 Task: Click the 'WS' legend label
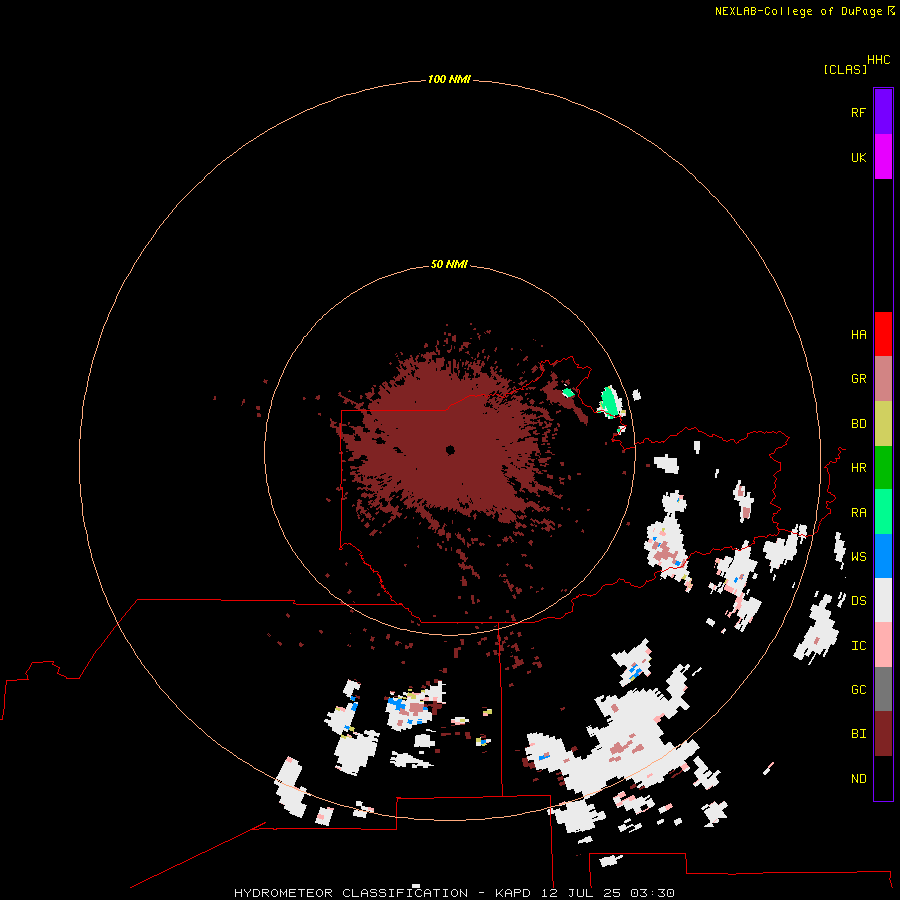[x=858, y=557]
